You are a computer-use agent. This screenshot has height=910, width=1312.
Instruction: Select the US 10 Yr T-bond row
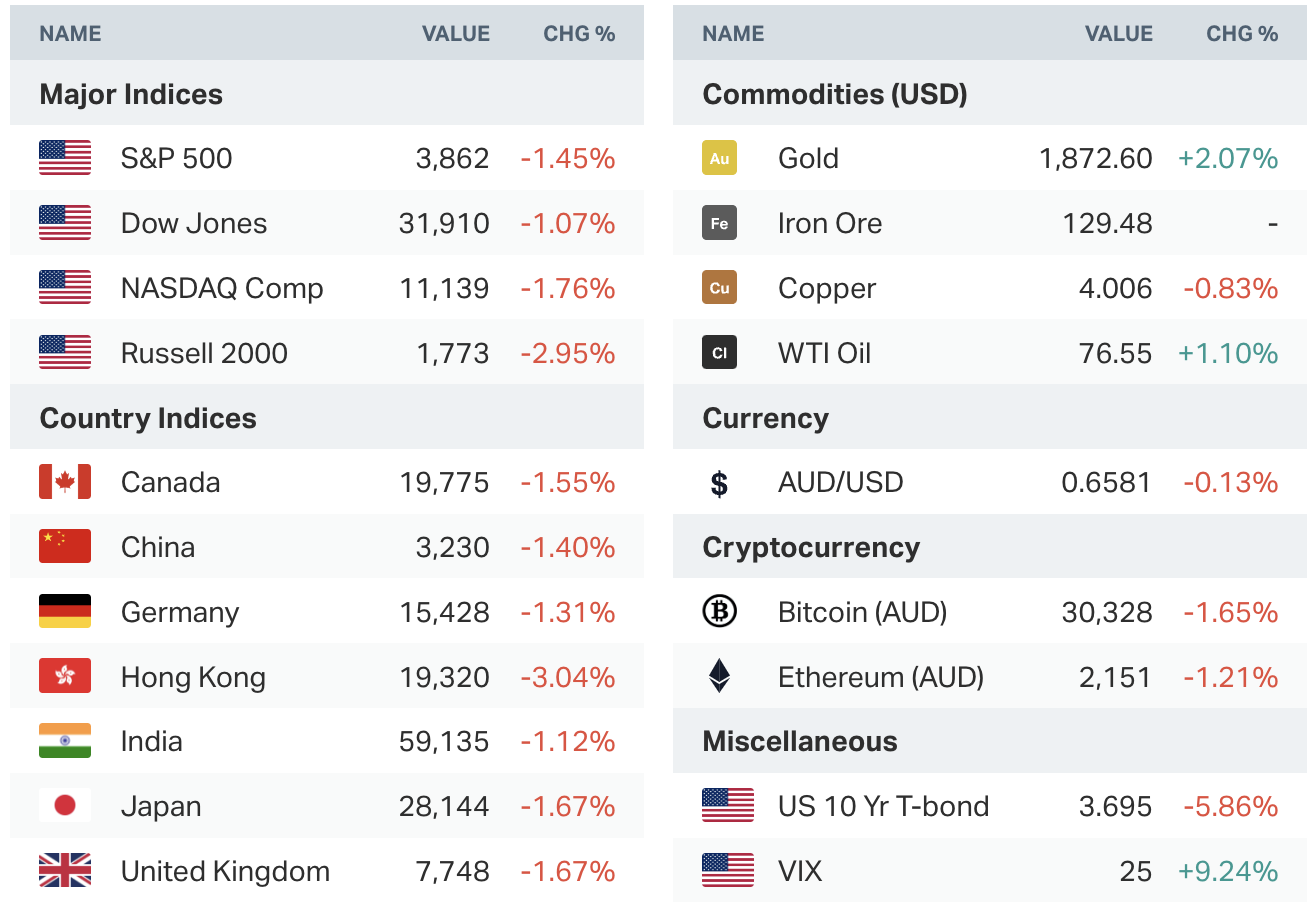pyautogui.click(x=883, y=806)
